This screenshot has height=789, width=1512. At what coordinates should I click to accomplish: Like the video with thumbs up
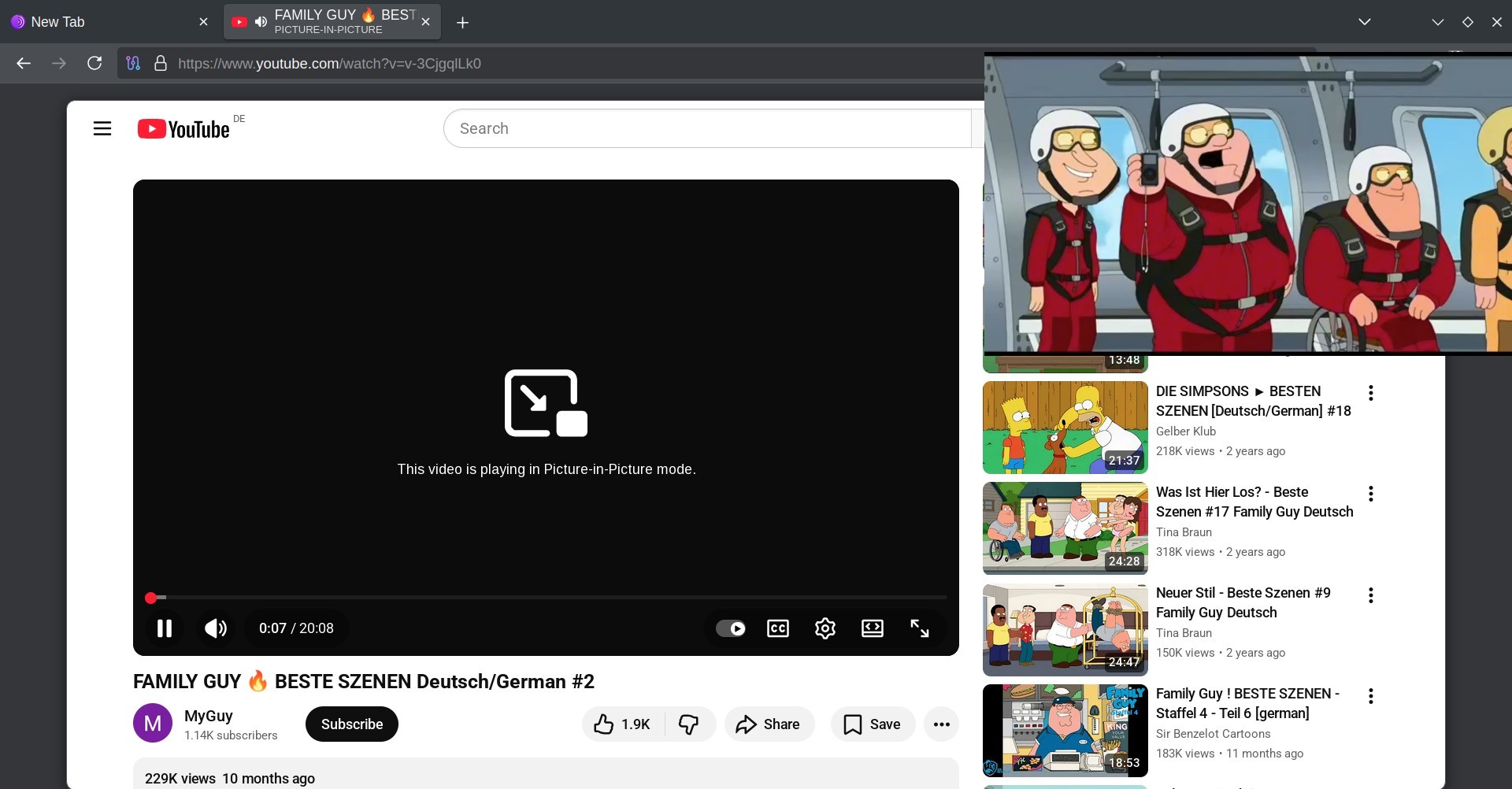[x=622, y=724]
